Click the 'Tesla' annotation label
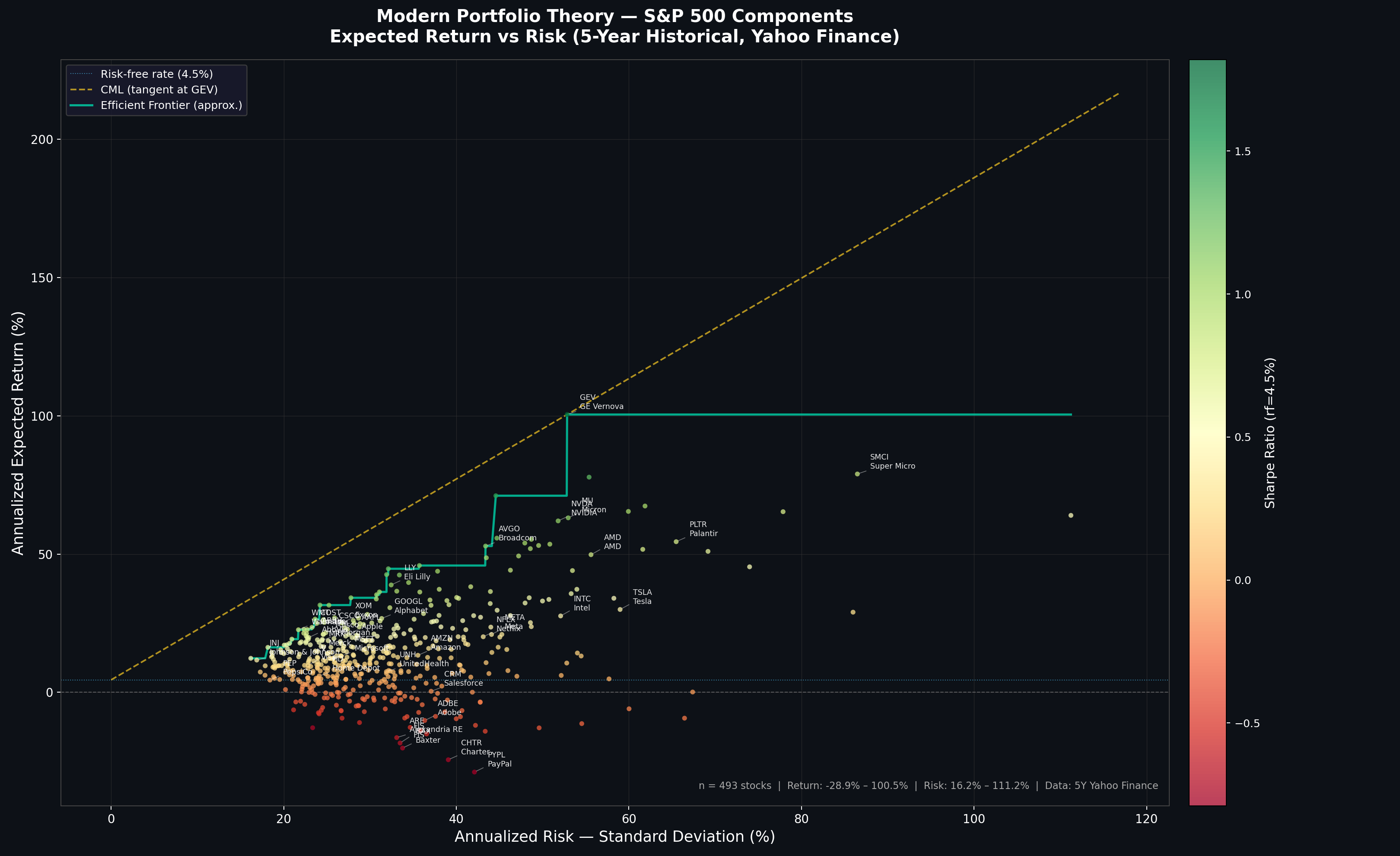 point(642,601)
